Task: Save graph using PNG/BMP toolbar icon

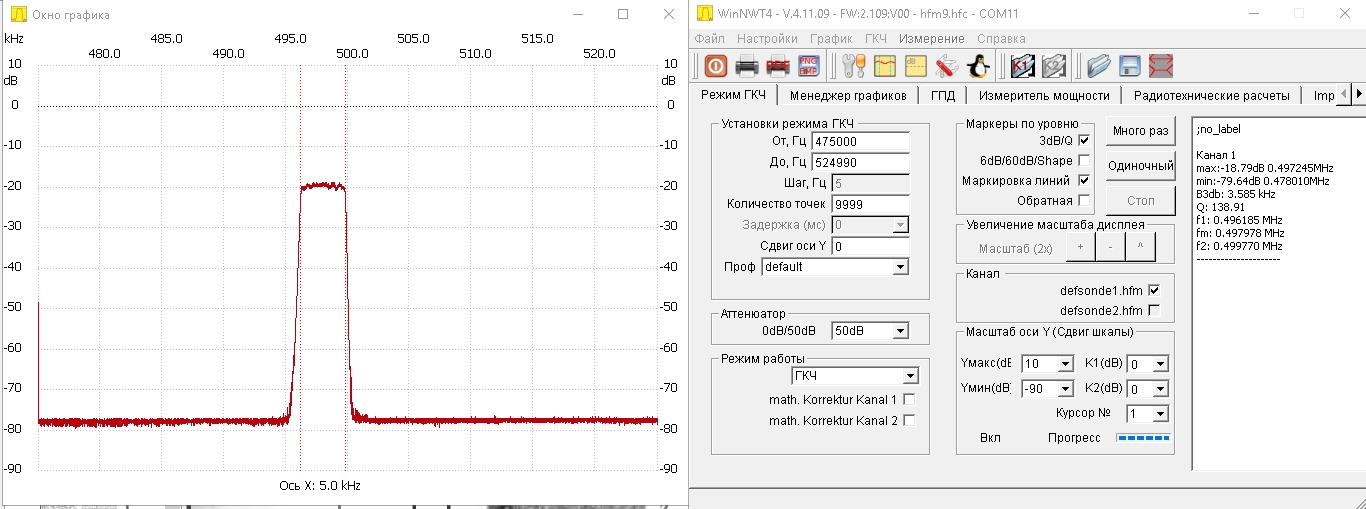Action: coord(808,66)
